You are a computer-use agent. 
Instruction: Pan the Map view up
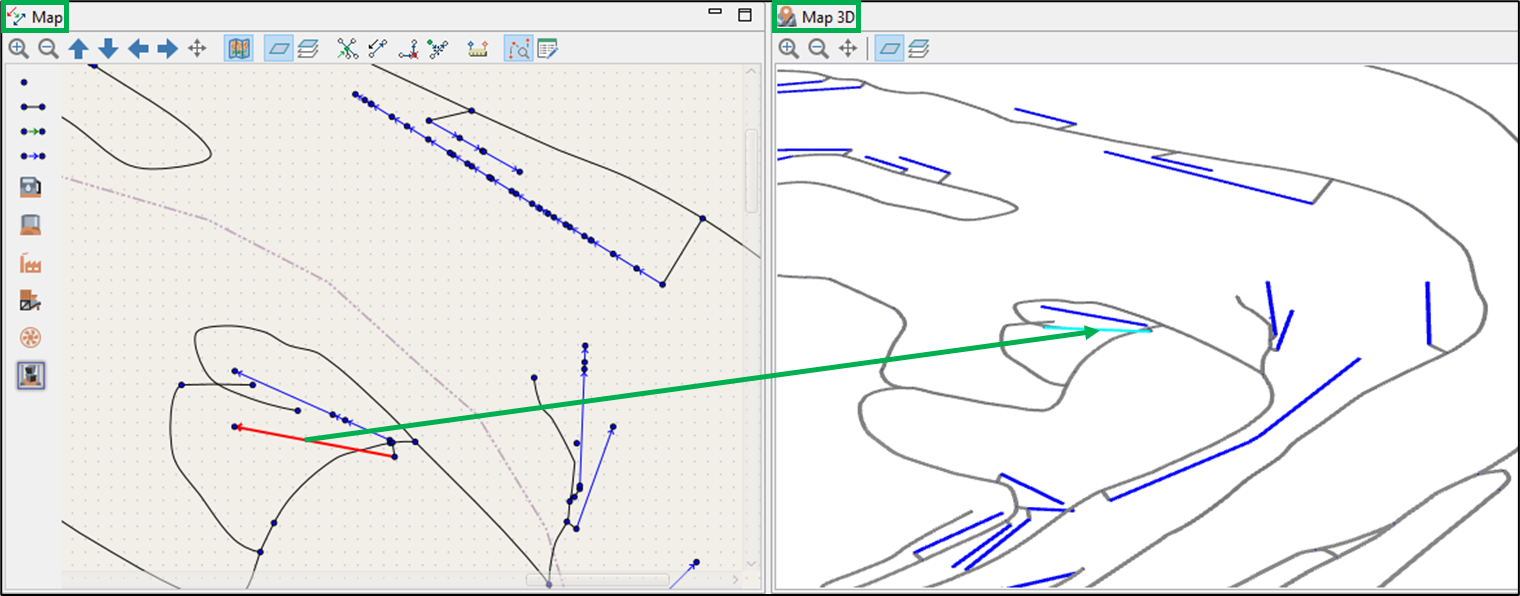[x=78, y=48]
